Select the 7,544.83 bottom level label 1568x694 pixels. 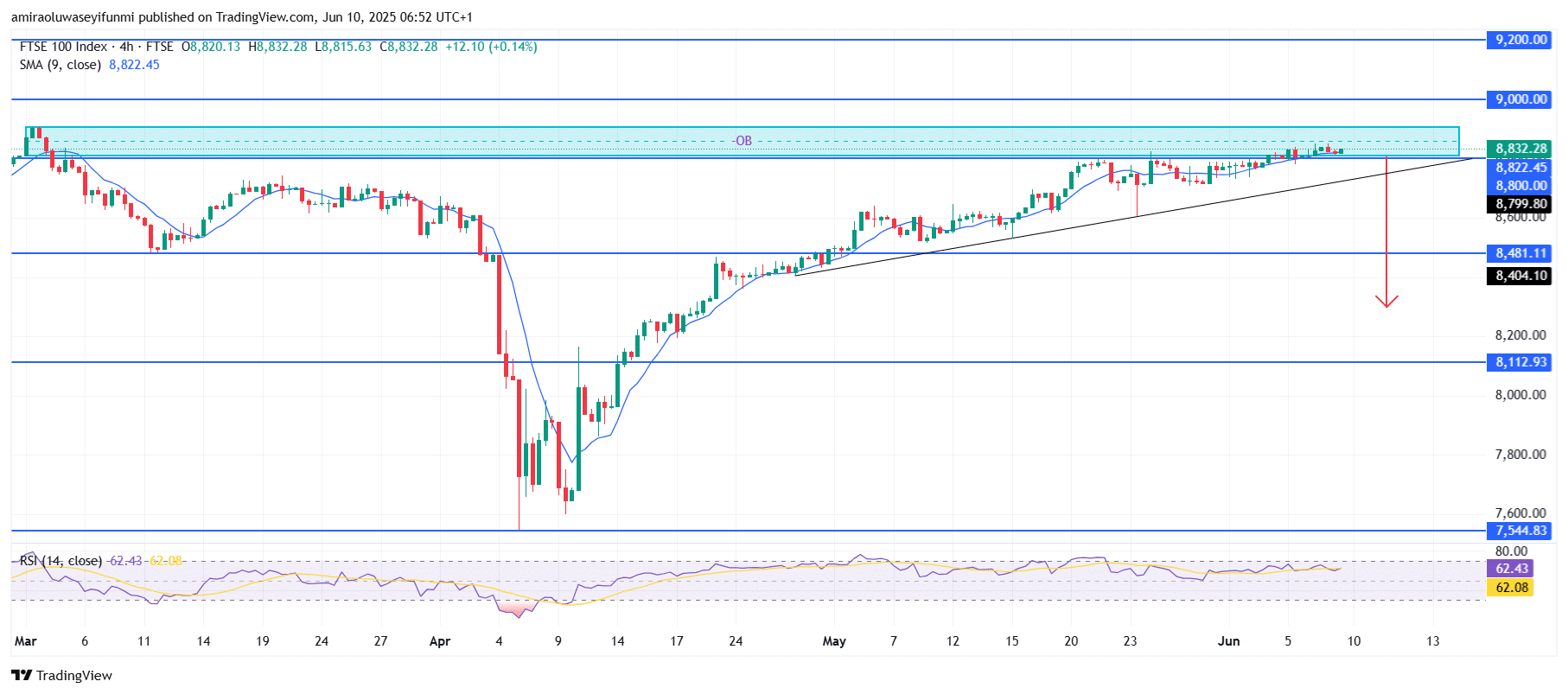1520,531
